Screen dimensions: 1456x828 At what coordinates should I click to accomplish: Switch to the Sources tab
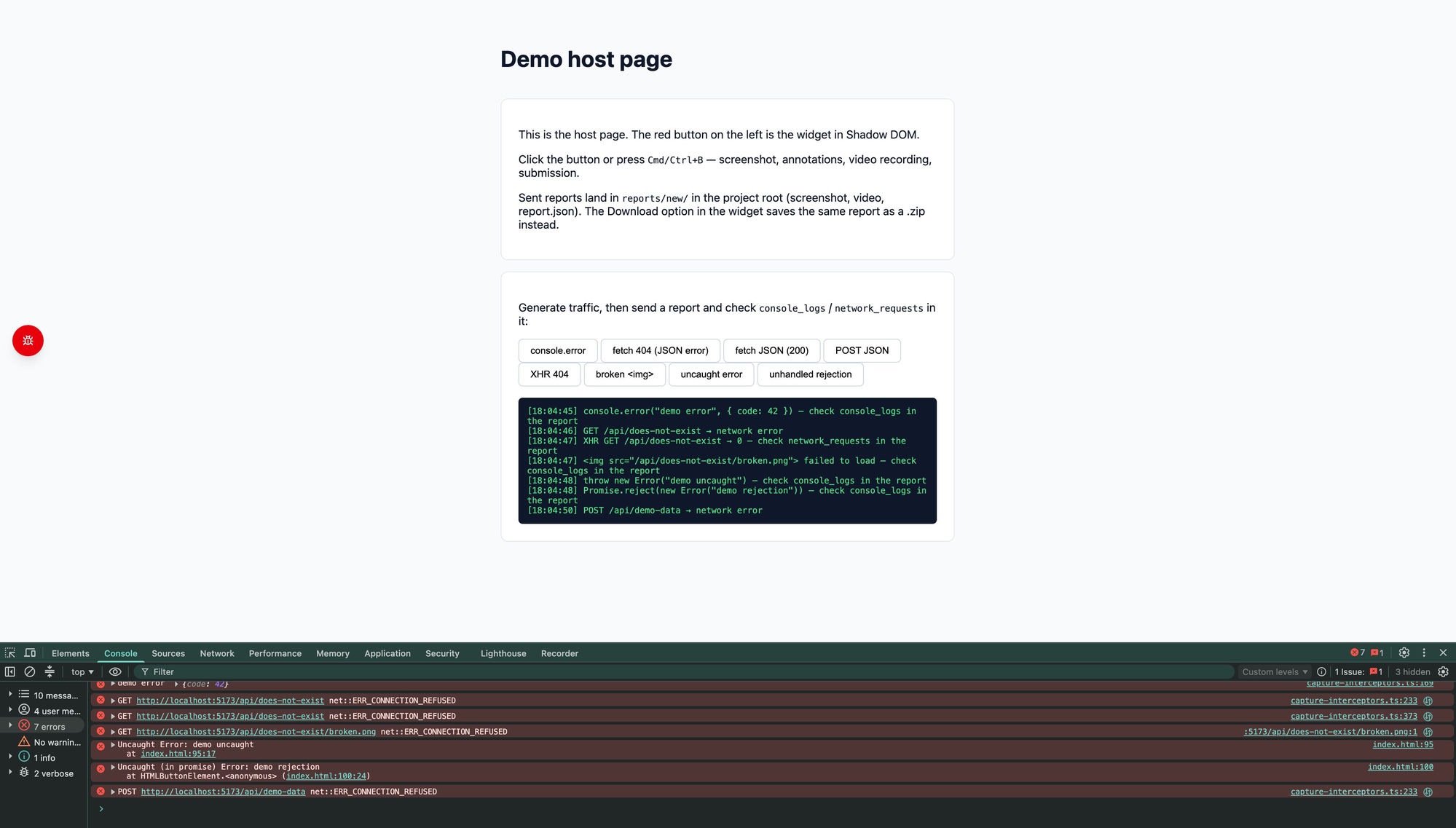pos(168,653)
